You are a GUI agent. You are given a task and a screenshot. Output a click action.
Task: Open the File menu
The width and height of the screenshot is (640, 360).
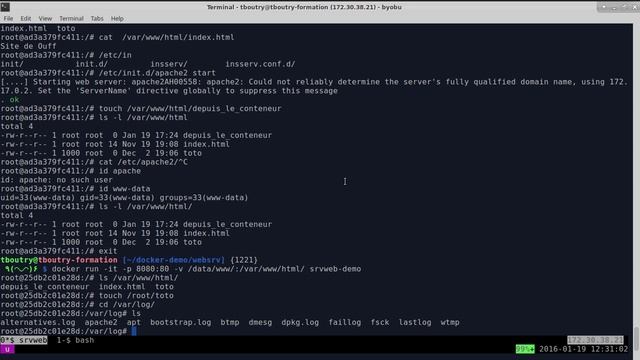[x=8, y=18]
